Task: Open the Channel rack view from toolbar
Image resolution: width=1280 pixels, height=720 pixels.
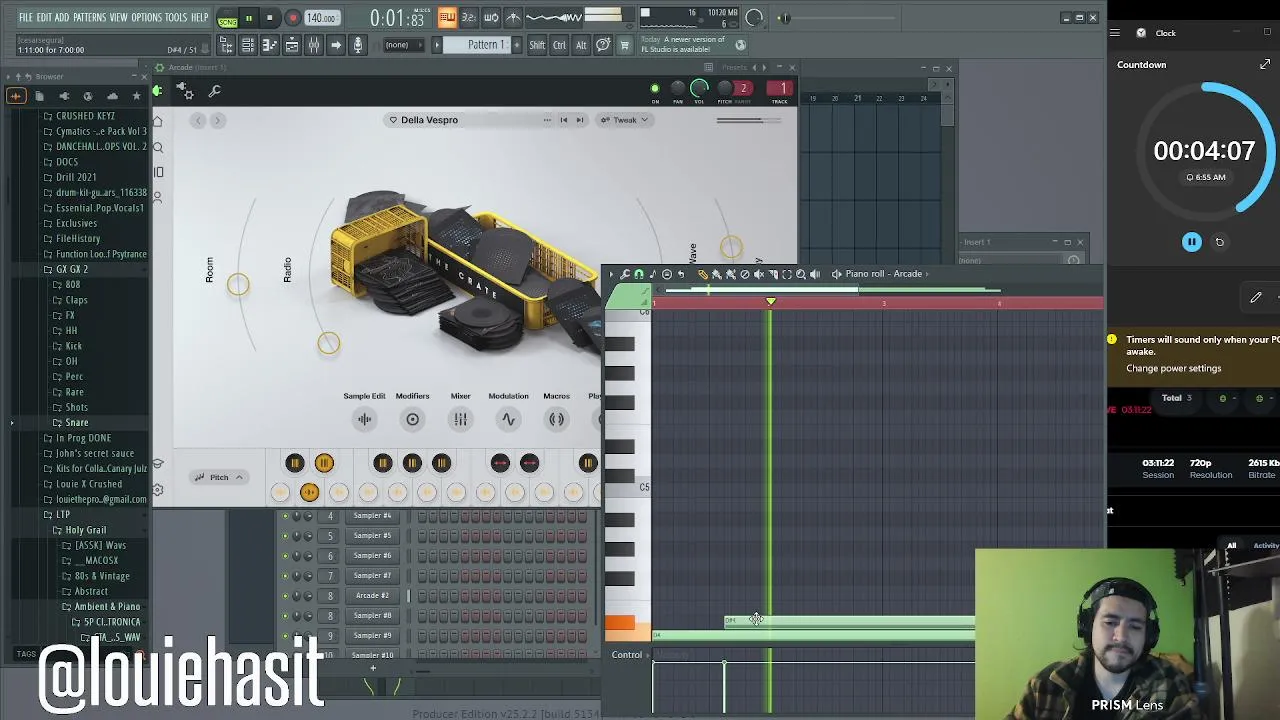Action: coord(248,45)
